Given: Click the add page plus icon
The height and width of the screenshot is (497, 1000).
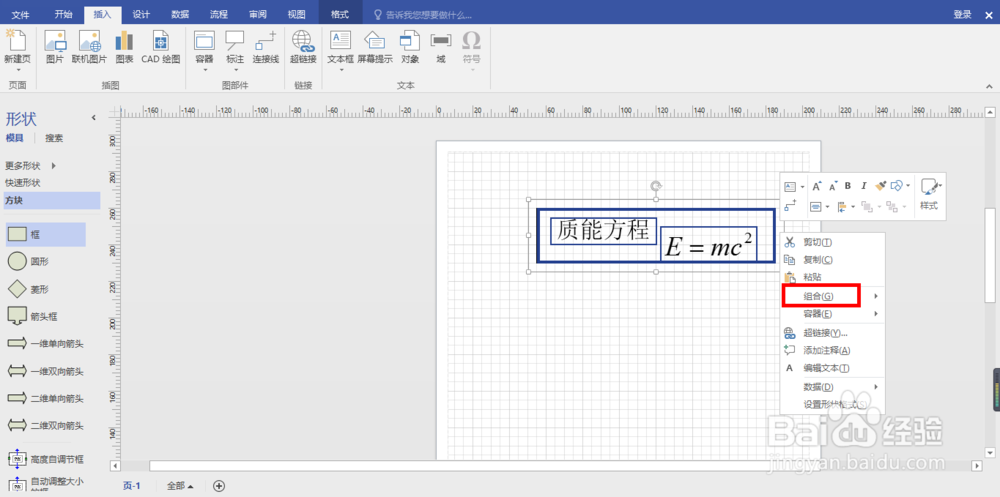Looking at the screenshot, I should click(219, 486).
